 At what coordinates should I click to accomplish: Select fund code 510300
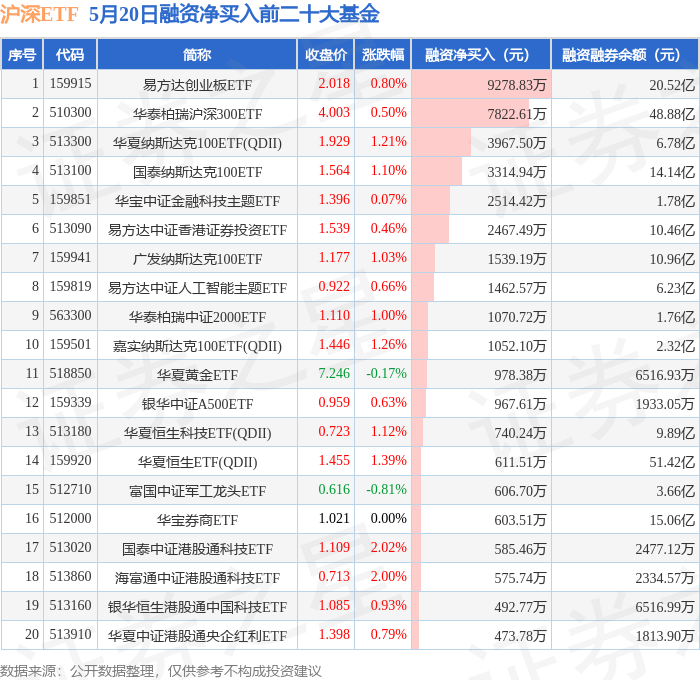tap(70, 113)
